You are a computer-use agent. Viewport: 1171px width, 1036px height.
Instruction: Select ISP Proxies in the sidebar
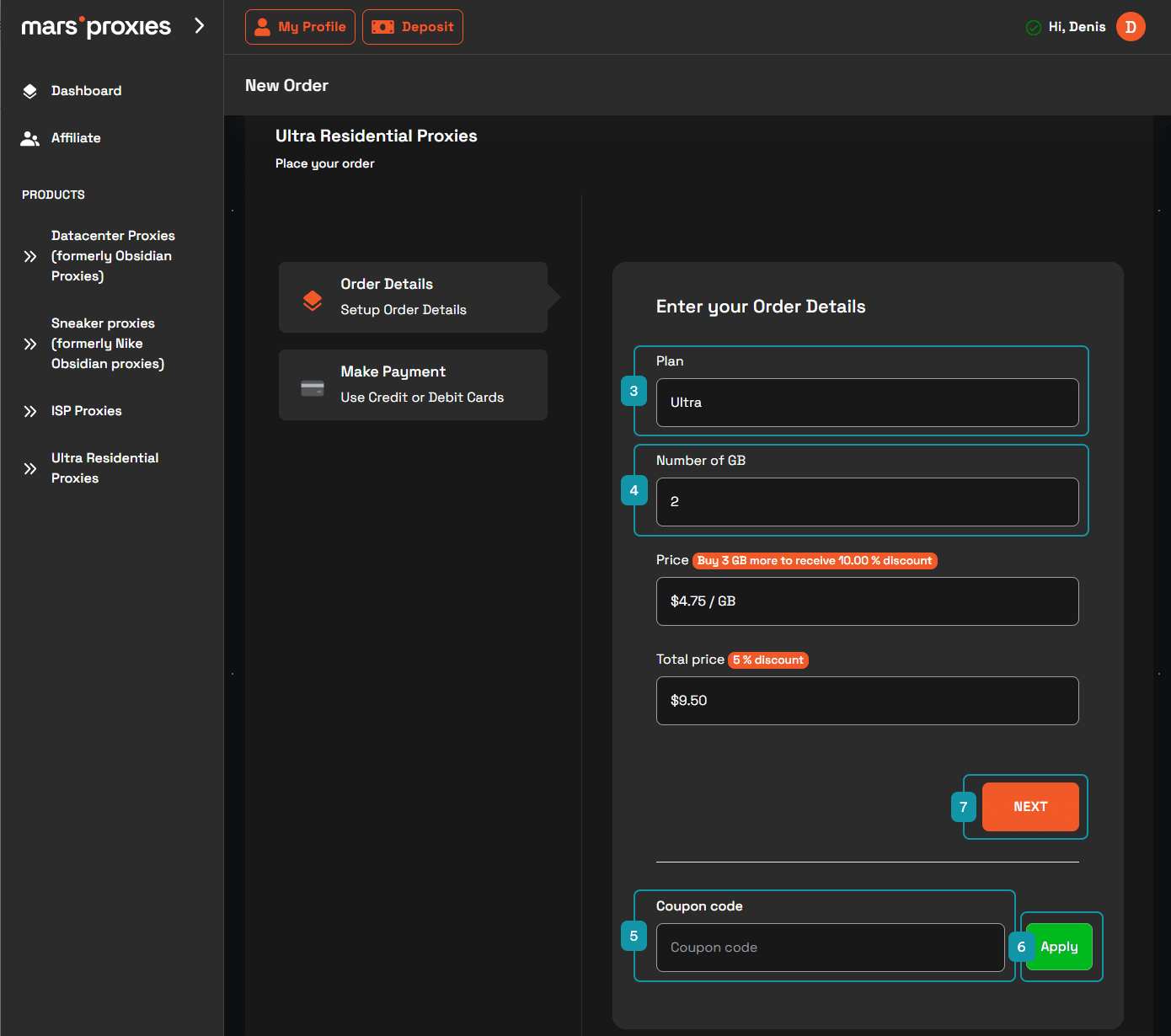[87, 411]
